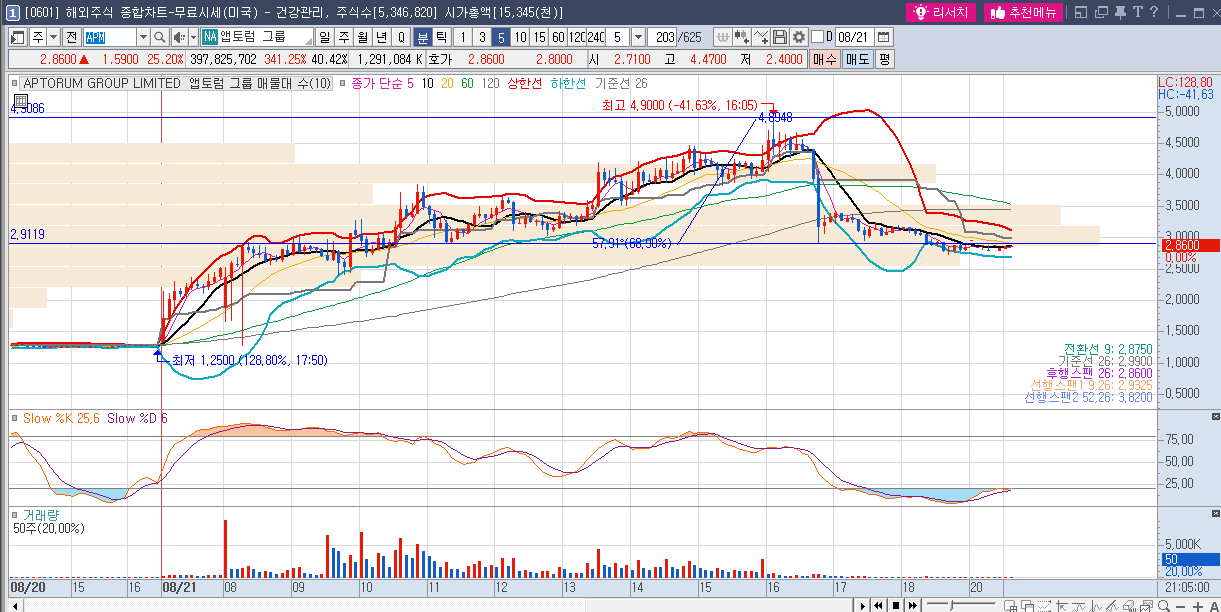Viewport: 1221px width, 612px height.
Task: Select the weekly (주) period toggle
Action: pos(343,37)
